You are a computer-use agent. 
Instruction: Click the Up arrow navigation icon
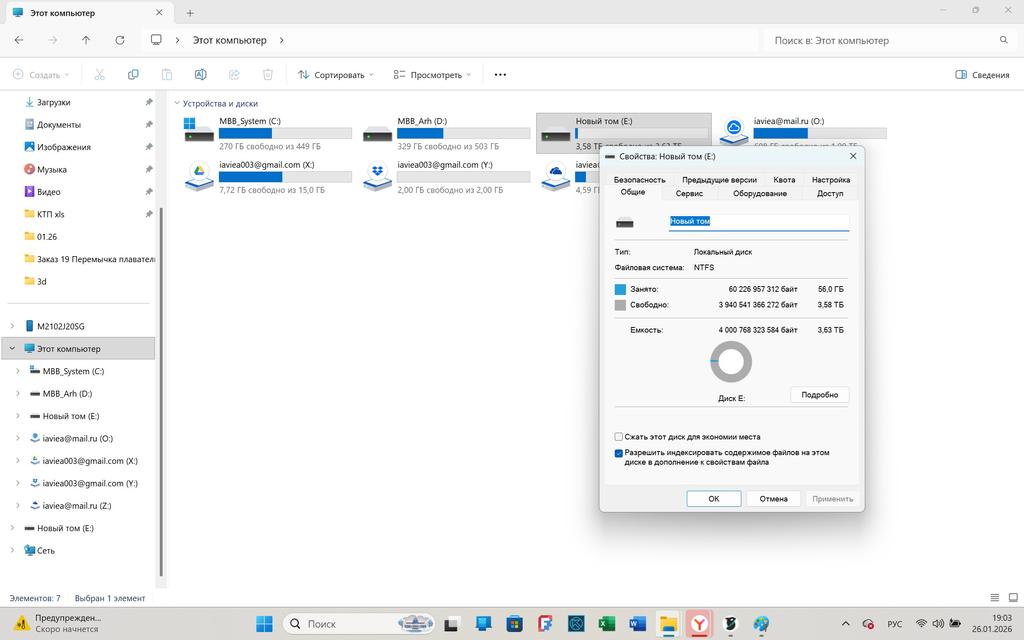coord(86,40)
